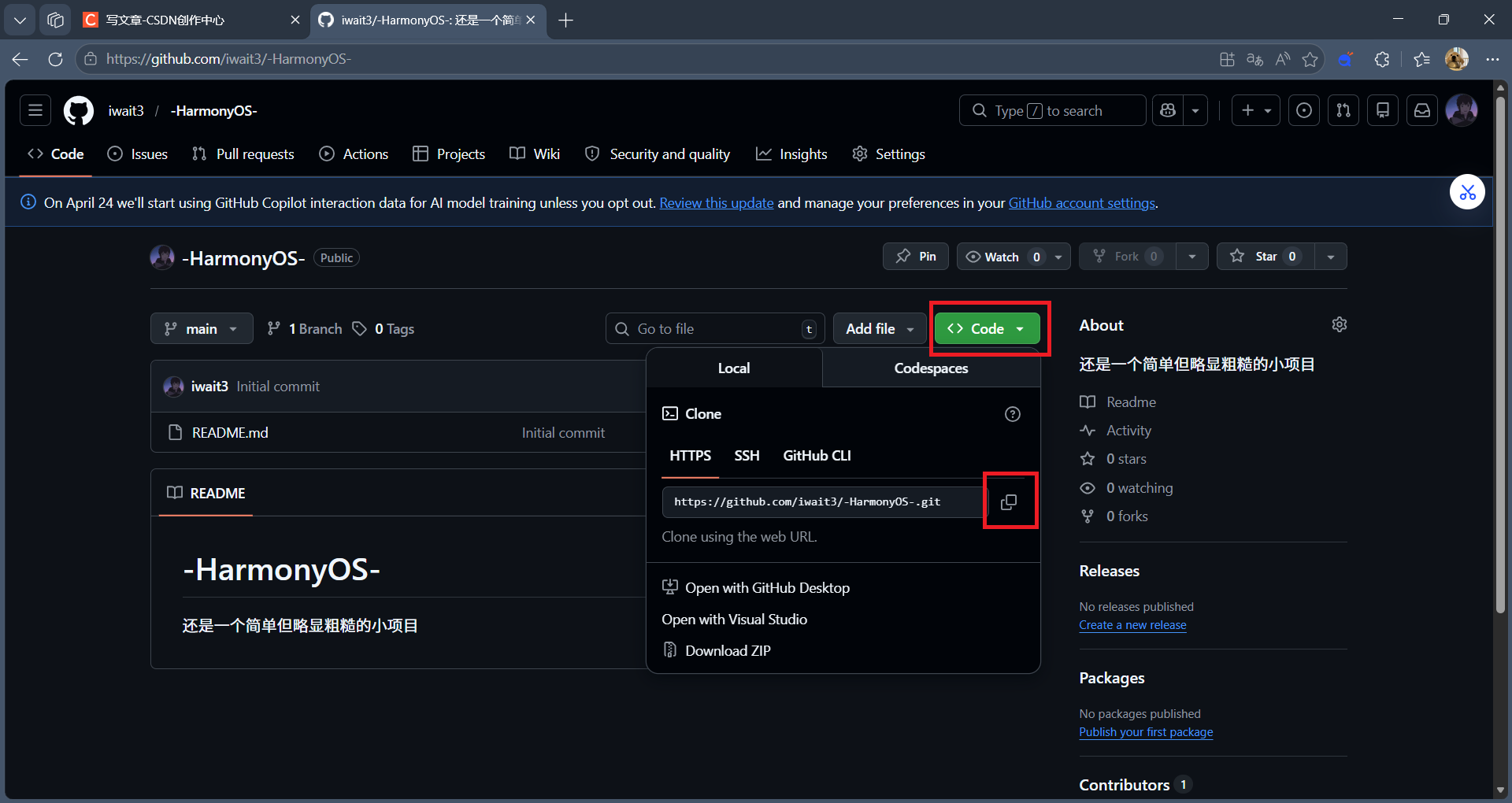Expand the Fork options dropdown arrow

1192,257
